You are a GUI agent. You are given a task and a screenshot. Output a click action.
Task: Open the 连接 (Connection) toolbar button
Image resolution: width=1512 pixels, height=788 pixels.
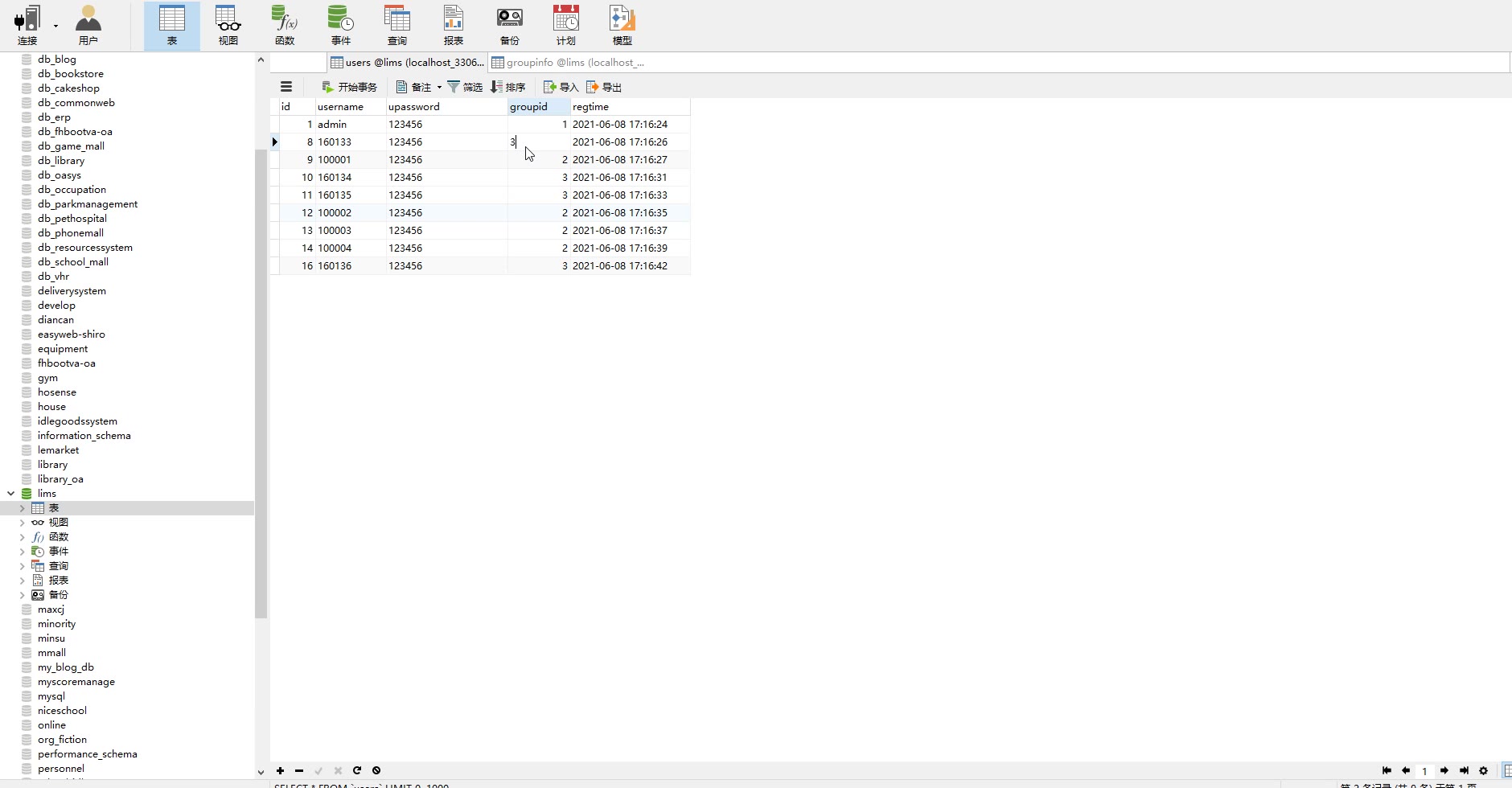[27, 25]
